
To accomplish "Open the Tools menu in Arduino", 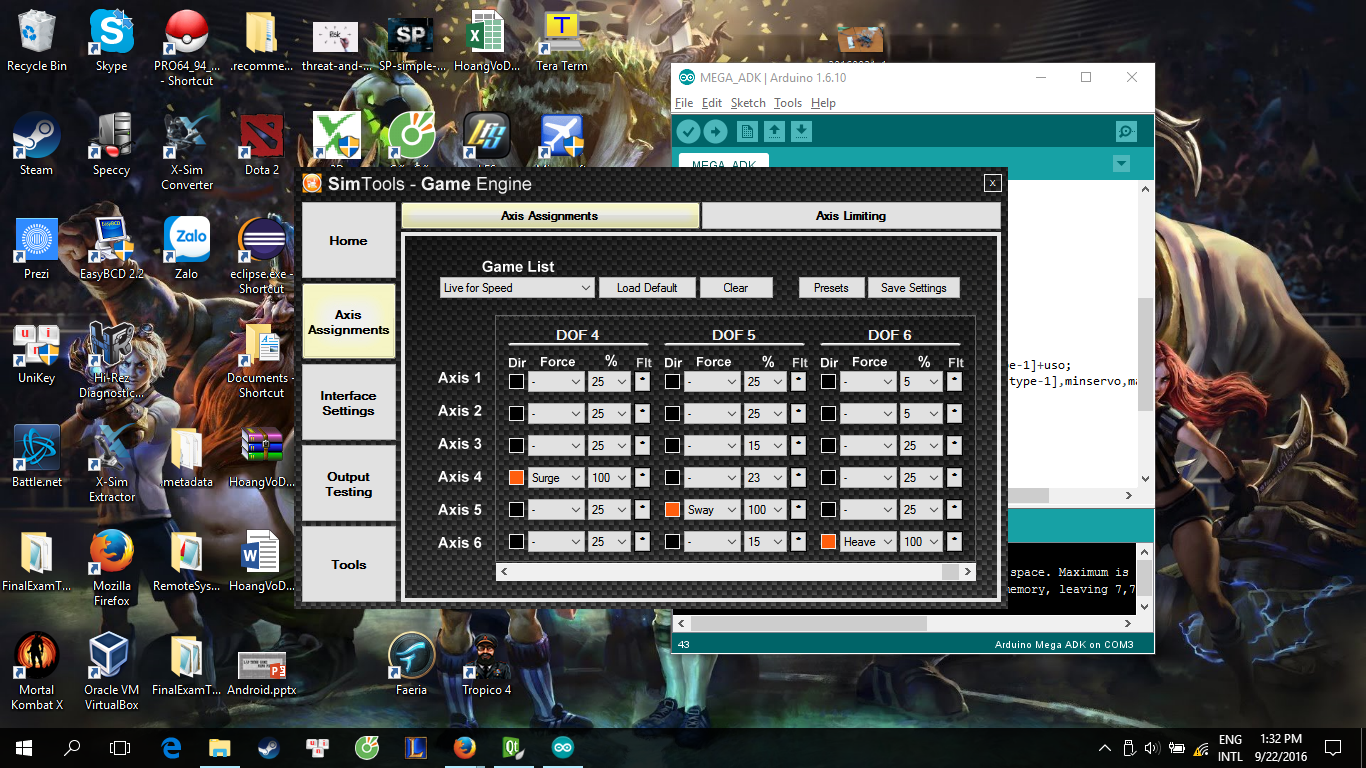I will pyautogui.click(x=788, y=103).
